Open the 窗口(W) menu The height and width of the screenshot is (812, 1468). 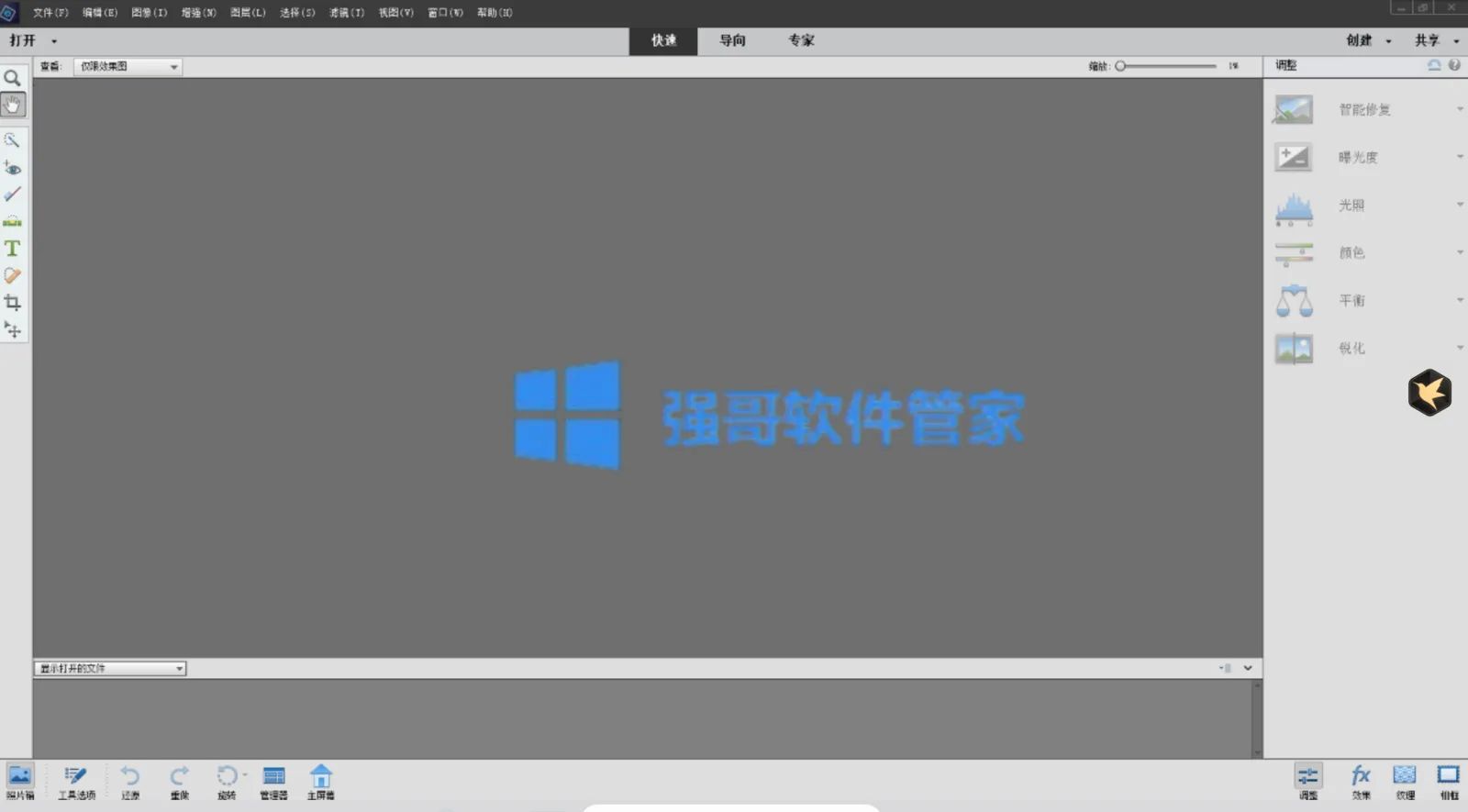(x=445, y=13)
